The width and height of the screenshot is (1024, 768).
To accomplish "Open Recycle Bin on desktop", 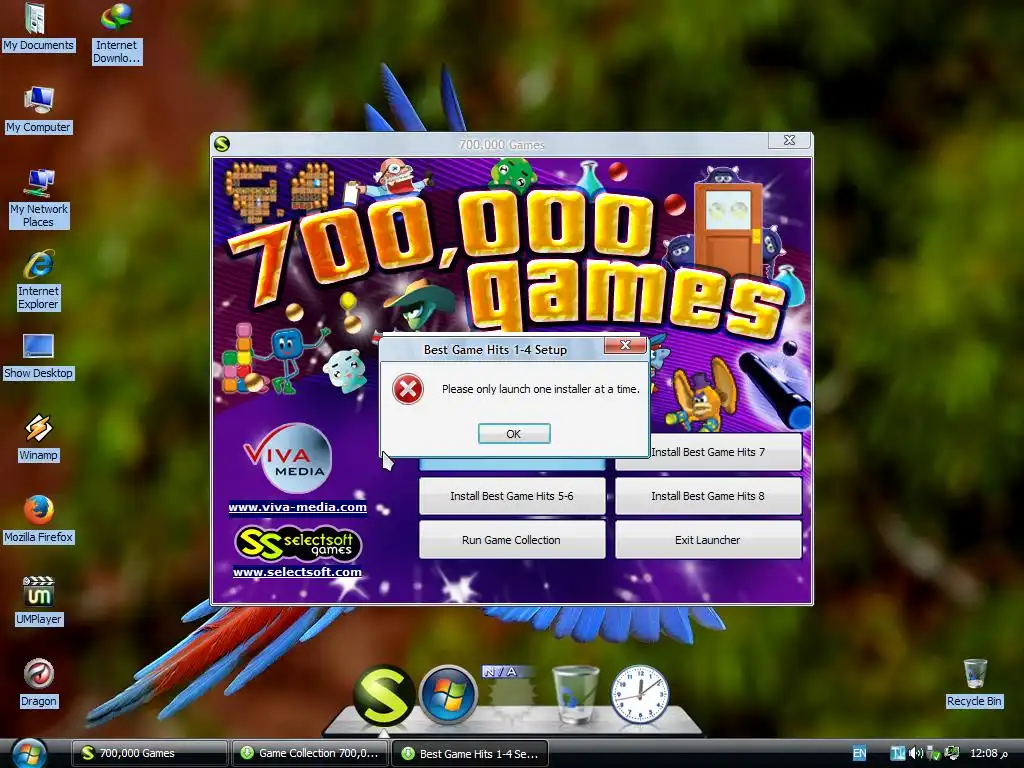I will click(x=974, y=682).
